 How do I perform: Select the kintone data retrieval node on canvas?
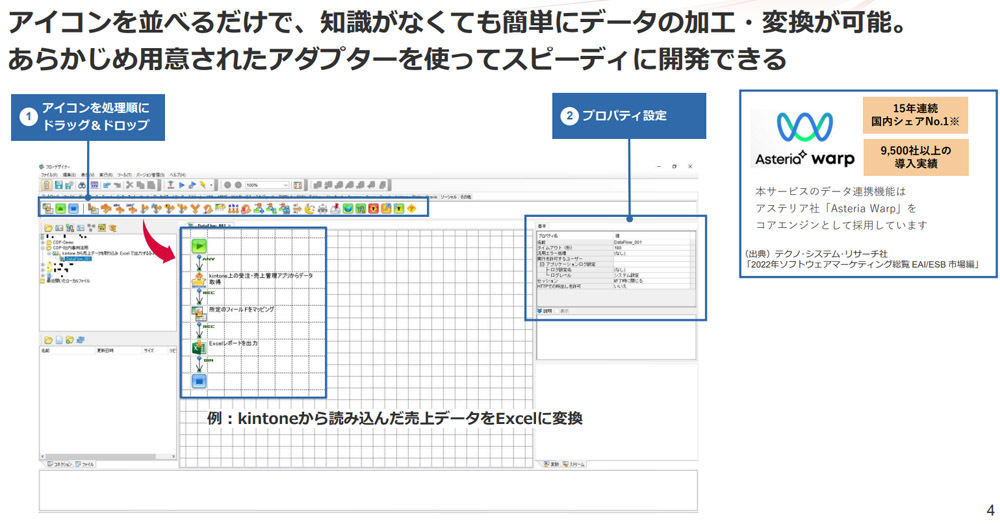click(x=198, y=279)
